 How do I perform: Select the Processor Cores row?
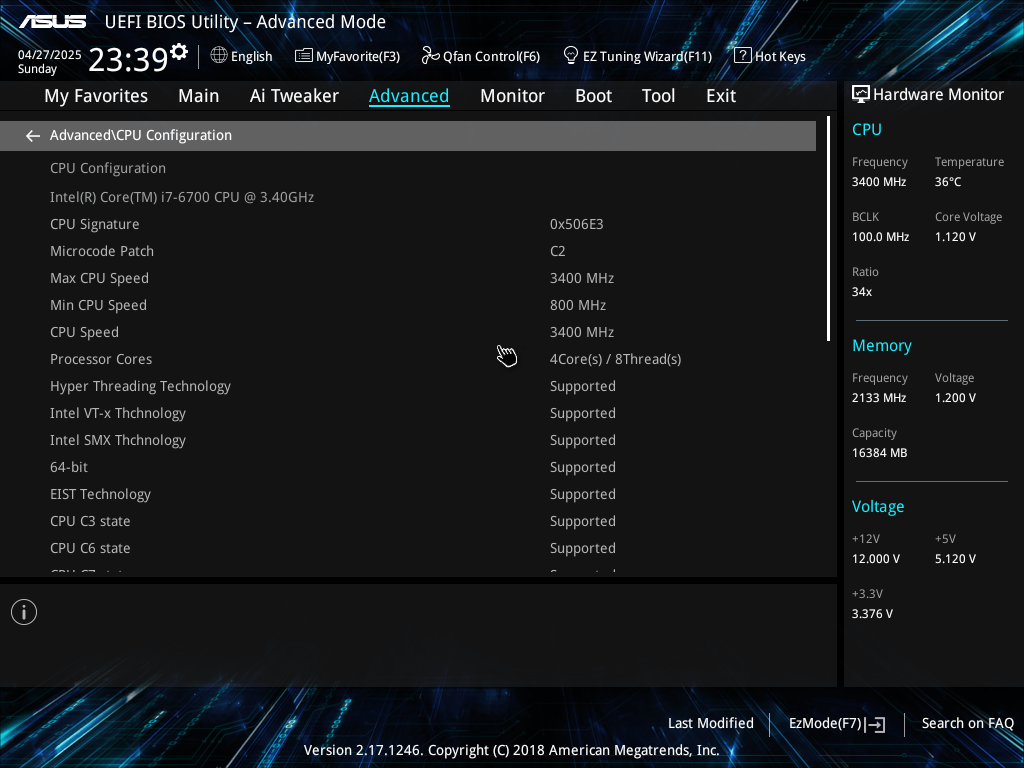coord(408,359)
